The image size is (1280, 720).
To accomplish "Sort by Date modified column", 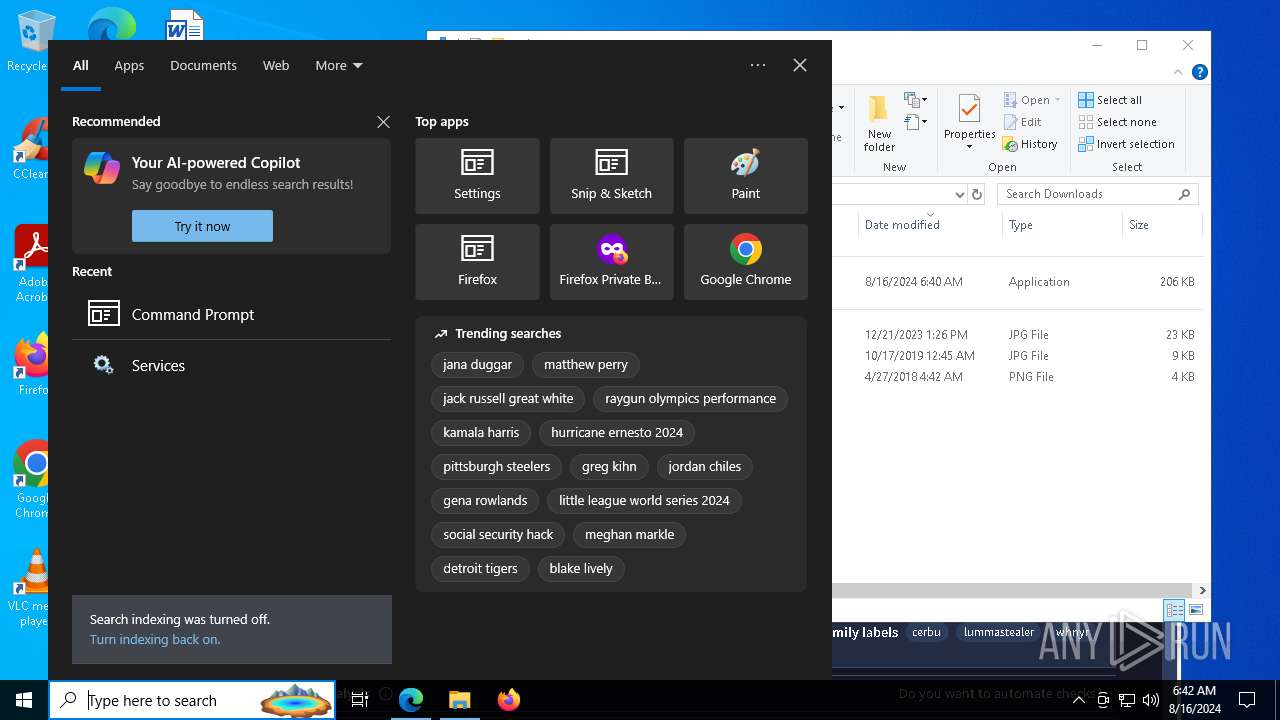I will tap(930, 225).
